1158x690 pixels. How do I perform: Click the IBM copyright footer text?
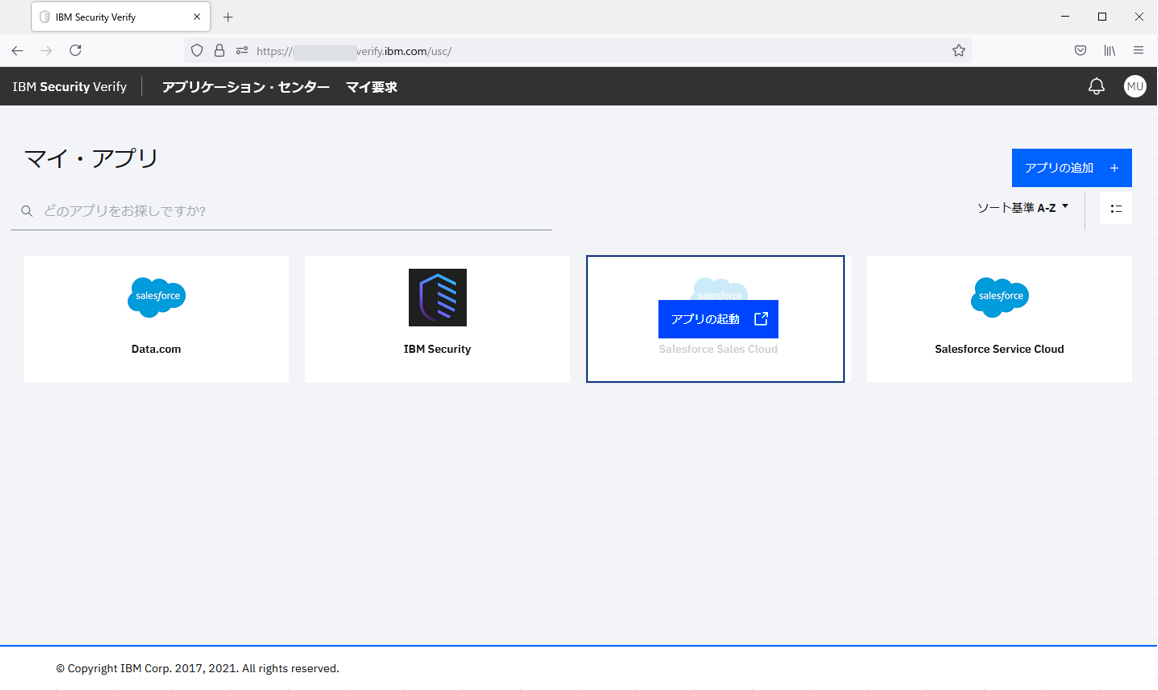(197, 669)
